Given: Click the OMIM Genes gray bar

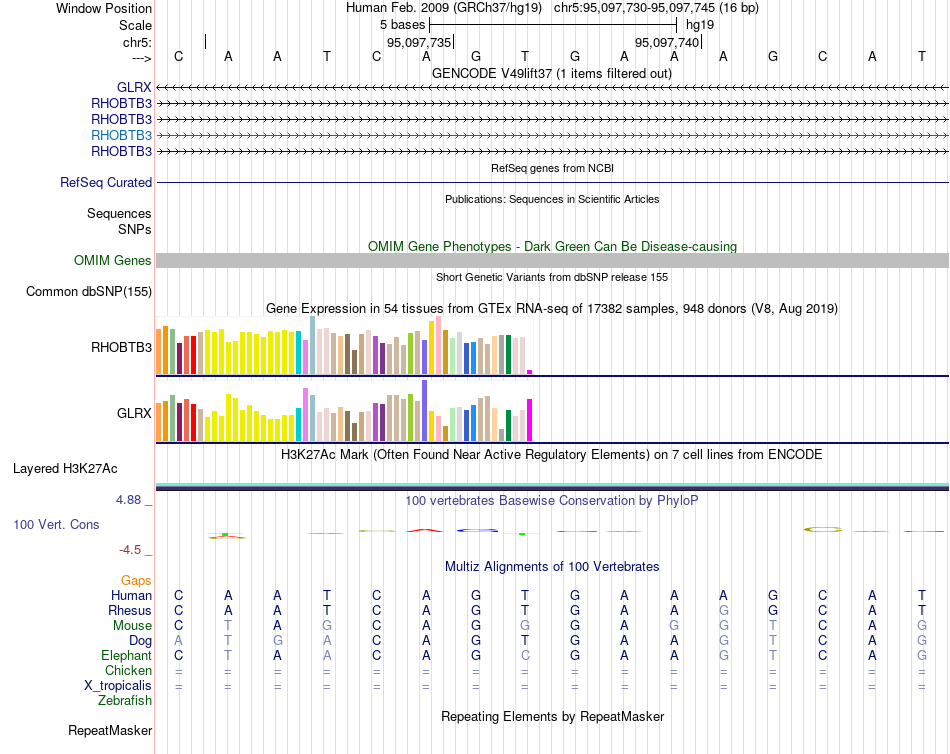Looking at the screenshot, I should click(552, 261).
